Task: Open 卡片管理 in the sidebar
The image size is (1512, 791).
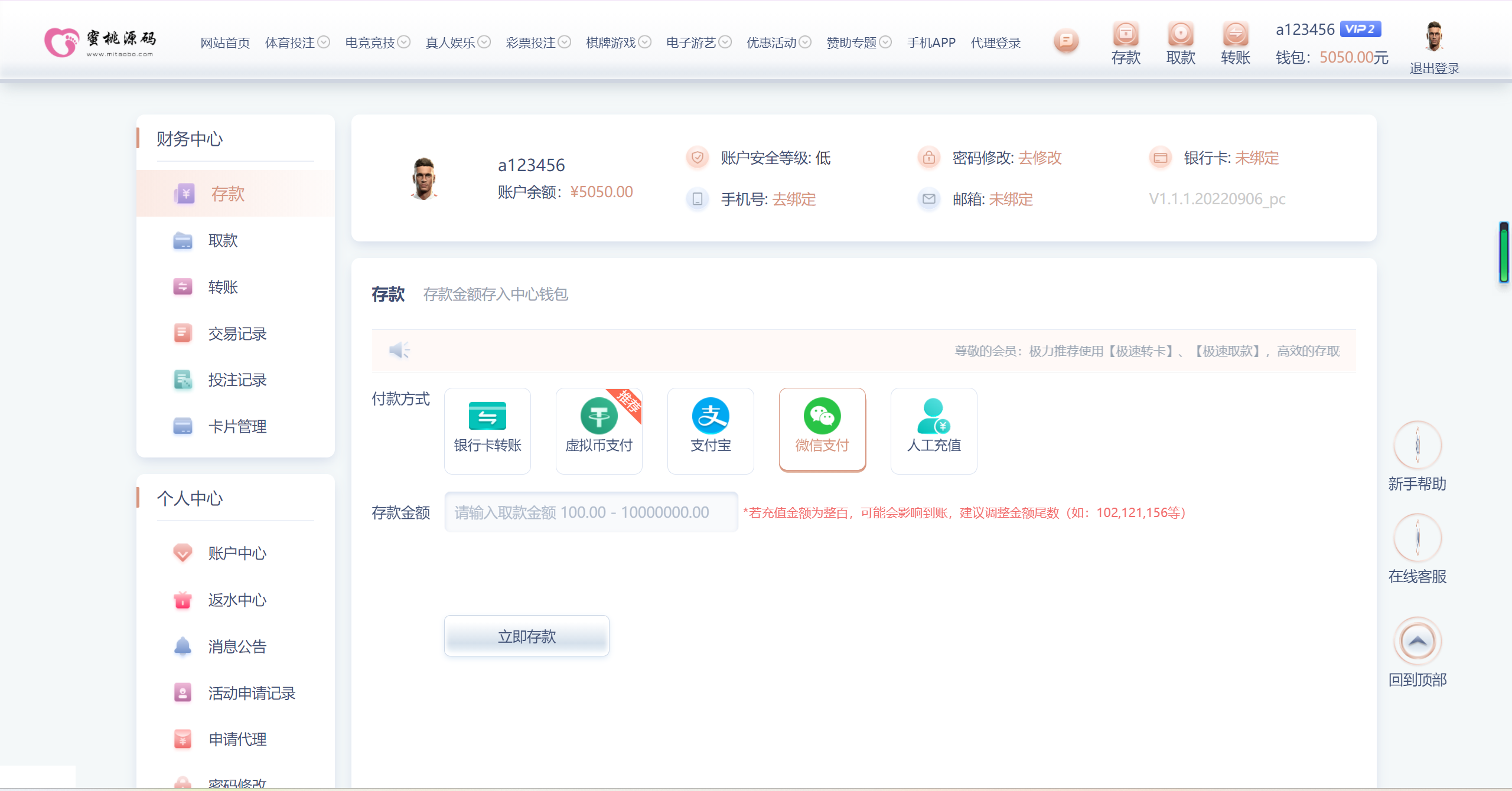Action: [x=237, y=426]
